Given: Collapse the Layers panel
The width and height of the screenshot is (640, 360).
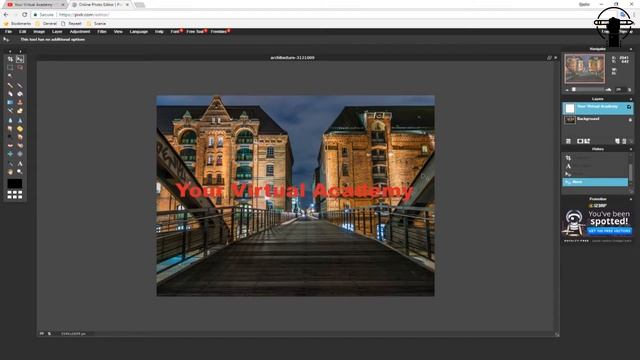Looking at the screenshot, I should click(x=631, y=99).
